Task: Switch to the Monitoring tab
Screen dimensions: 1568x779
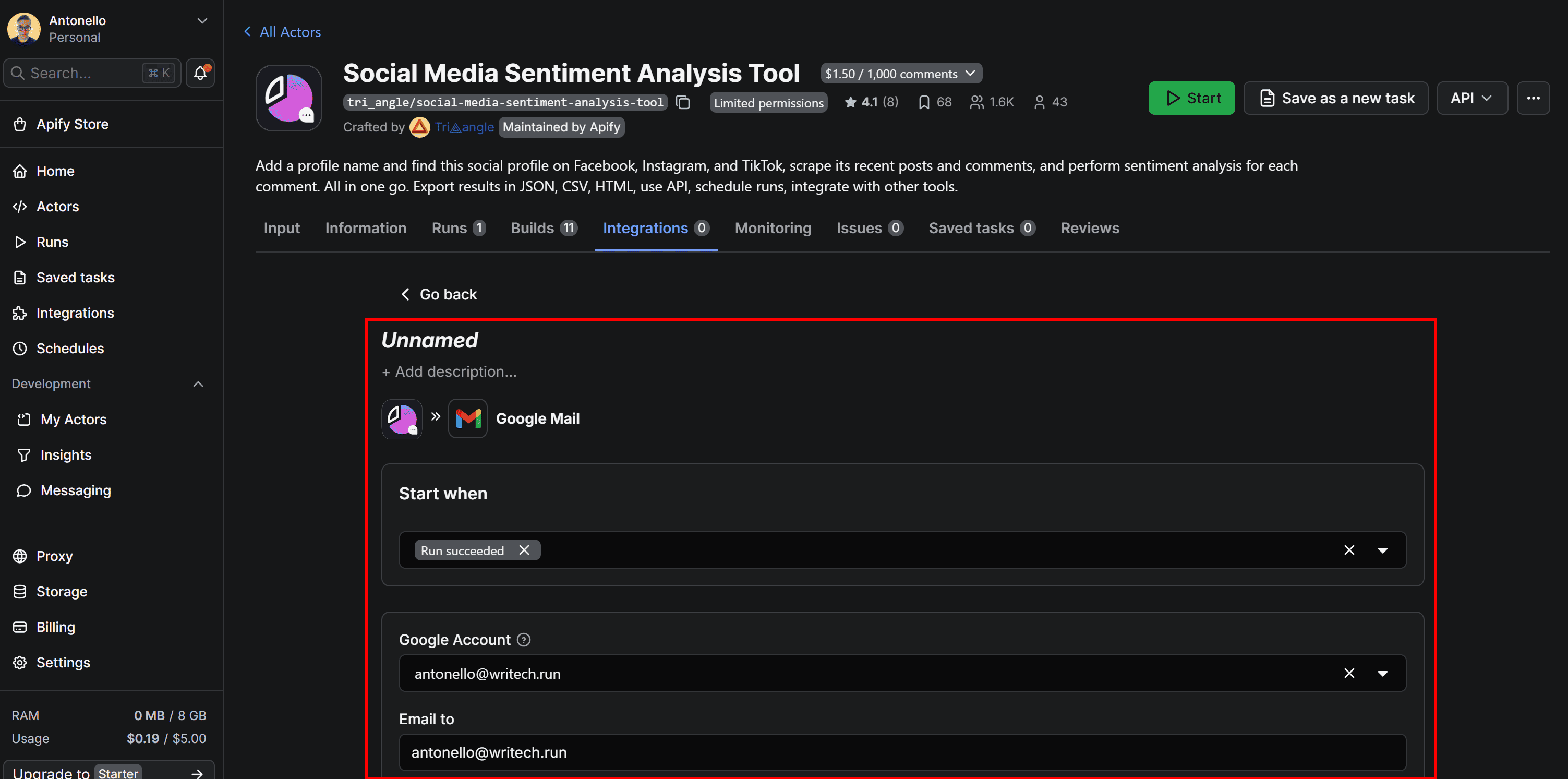Action: pos(773,228)
